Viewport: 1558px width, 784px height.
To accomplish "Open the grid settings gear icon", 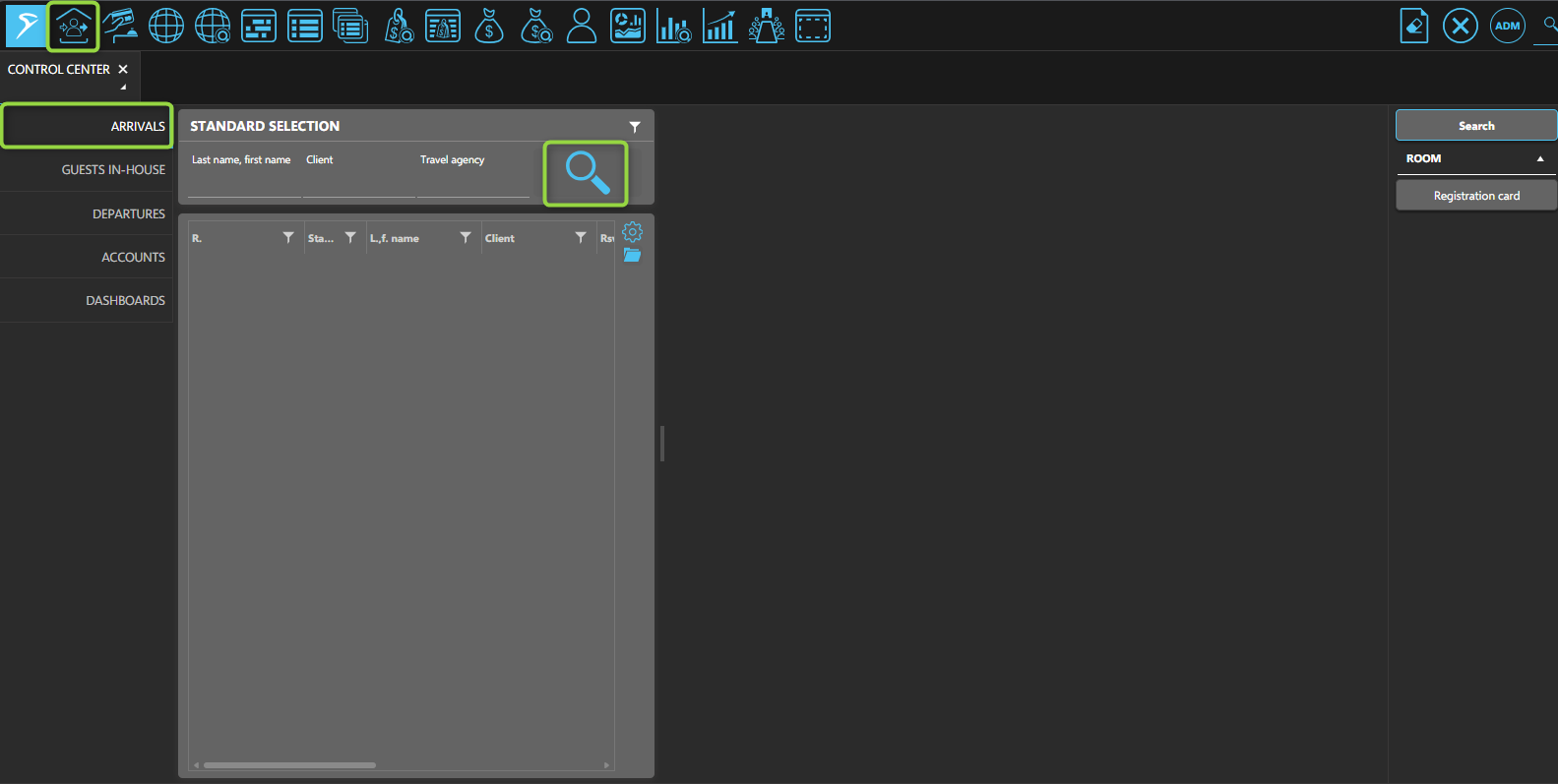I will pyautogui.click(x=633, y=232).
